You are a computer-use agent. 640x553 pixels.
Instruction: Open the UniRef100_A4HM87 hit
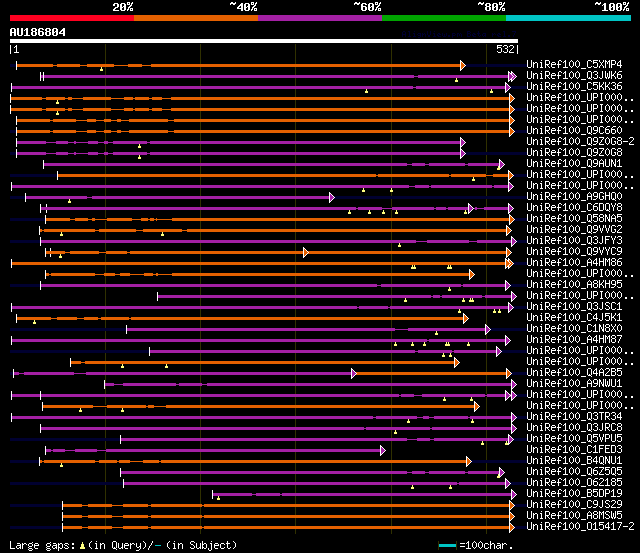click(574, 340)
